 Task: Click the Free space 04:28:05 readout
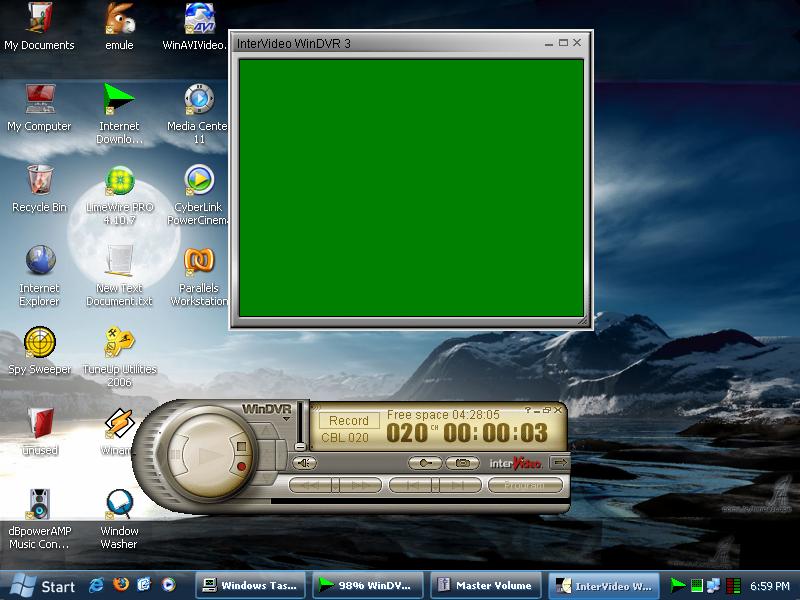point(443,414)
